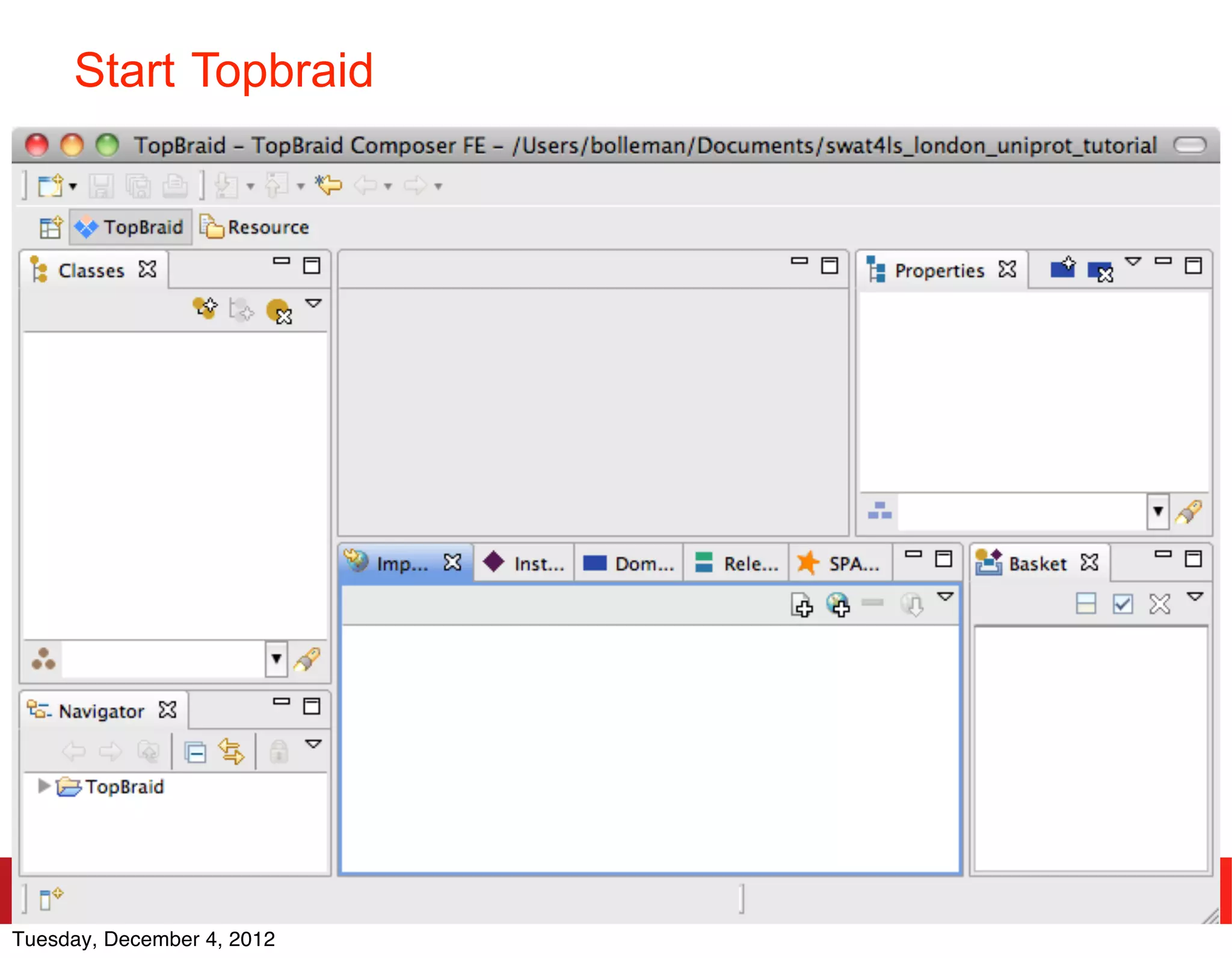The image size is (1232, 958).
Task: Click the Create property icon
Action: point(1064,266)
